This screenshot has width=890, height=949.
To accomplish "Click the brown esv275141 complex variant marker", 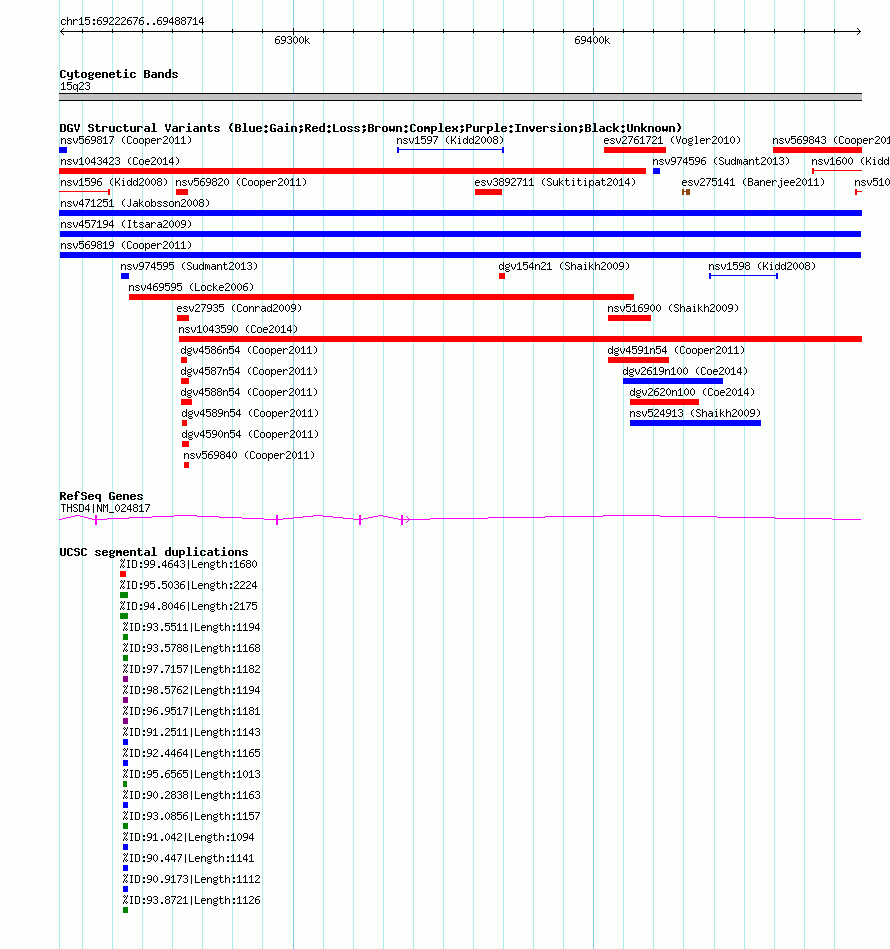I will (686, 192).
